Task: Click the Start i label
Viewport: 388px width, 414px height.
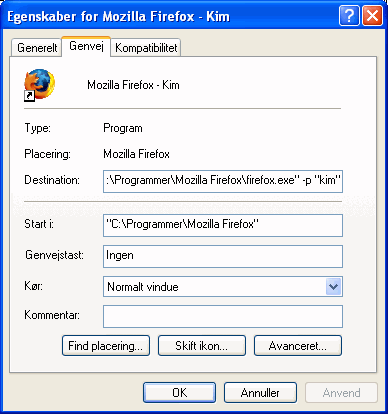Action: 39,224
